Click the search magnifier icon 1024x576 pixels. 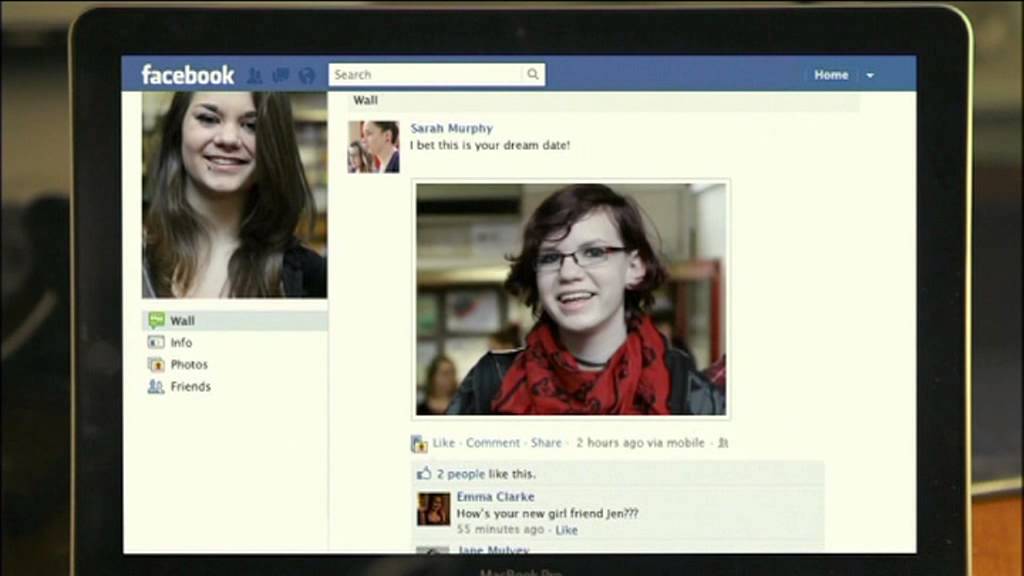click(533, 74)
